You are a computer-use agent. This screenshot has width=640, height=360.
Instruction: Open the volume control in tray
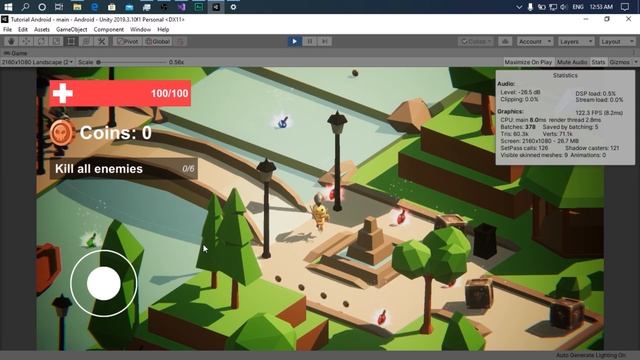tap(564, 7)
